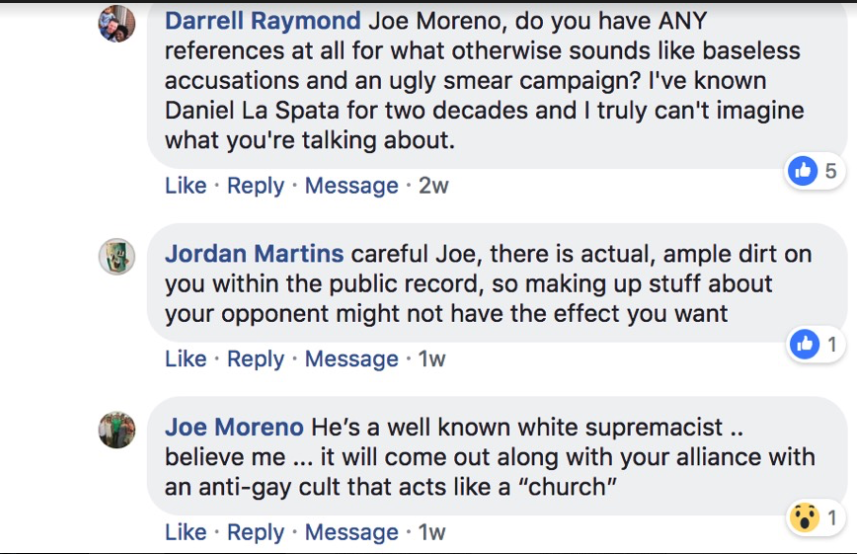
Task: Reply to Jordan Martins' comment
Action: (256, 359)
